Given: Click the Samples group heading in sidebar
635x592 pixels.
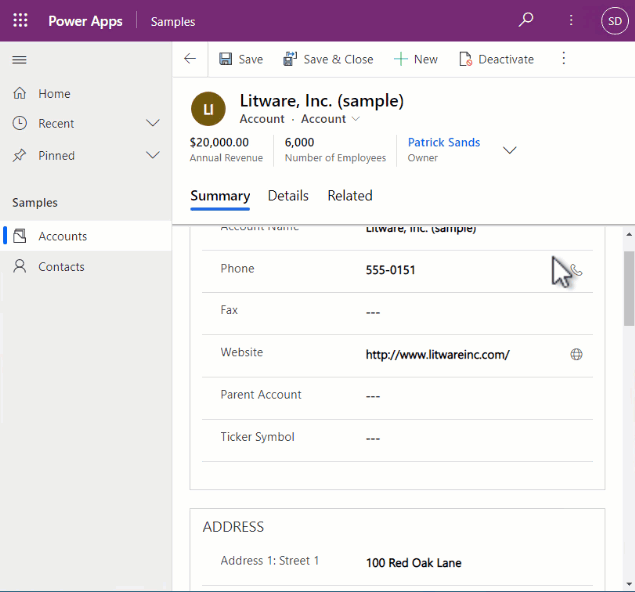Looking at the screenshot, I should point(35,202).
